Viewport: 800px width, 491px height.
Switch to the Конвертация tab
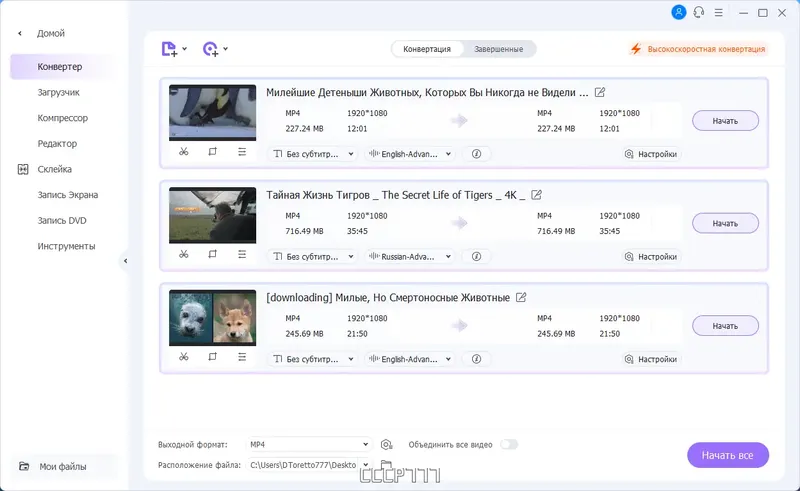click(x=427, y=49)
